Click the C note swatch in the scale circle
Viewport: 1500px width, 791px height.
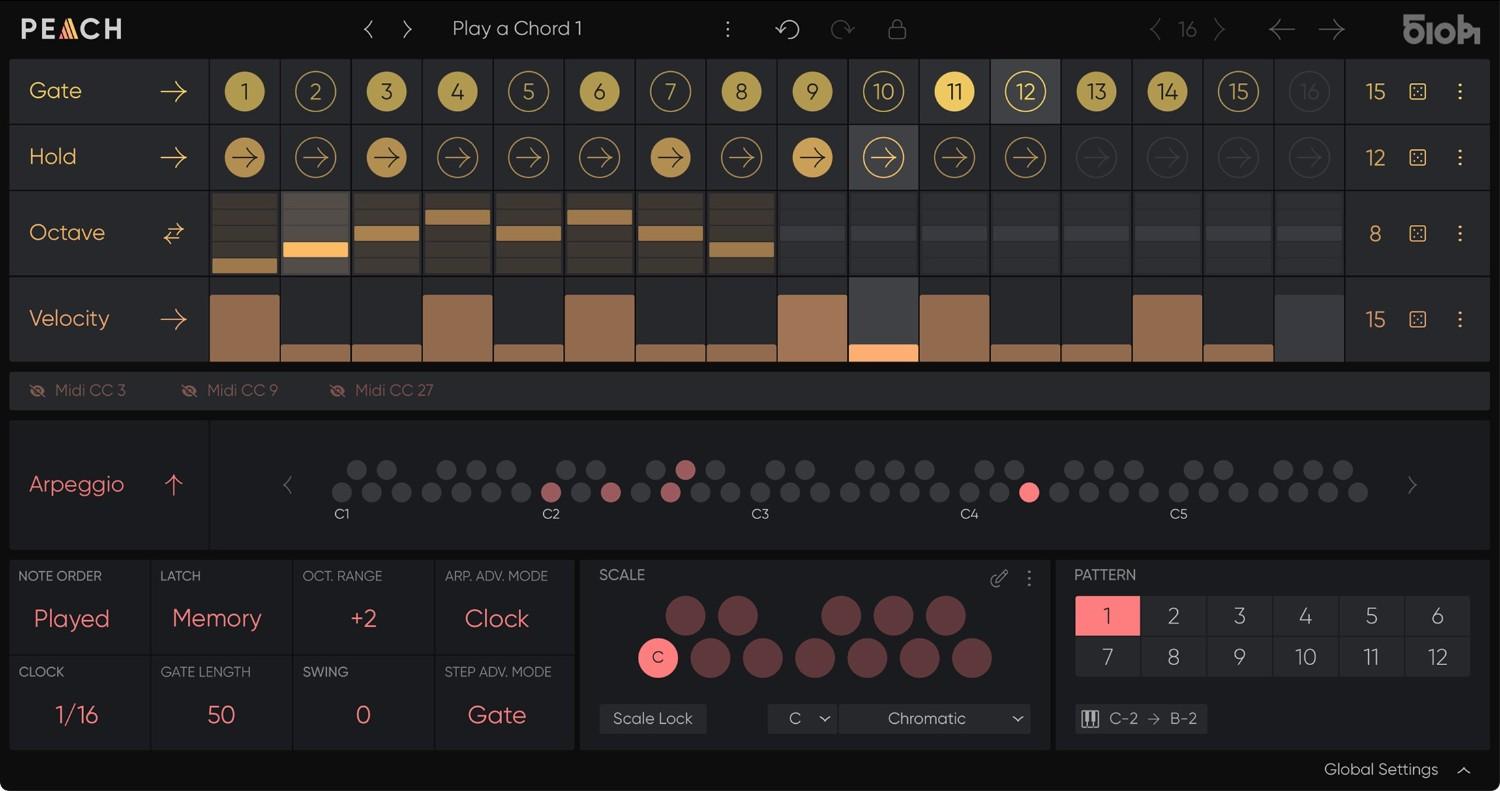tap(657, 658)
